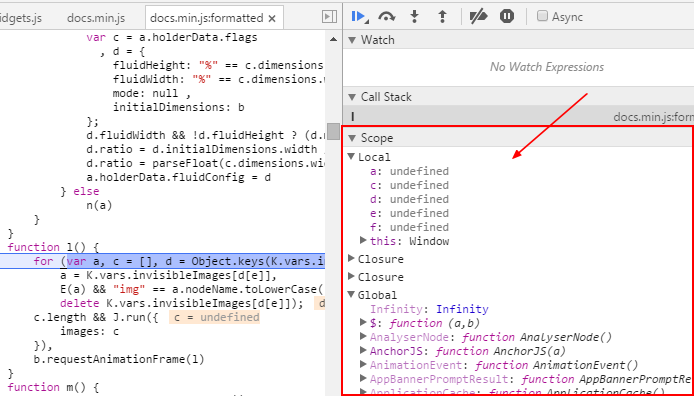Expand the second Closure scope
Screen dimensions: 694x396
tap(351, 277)
